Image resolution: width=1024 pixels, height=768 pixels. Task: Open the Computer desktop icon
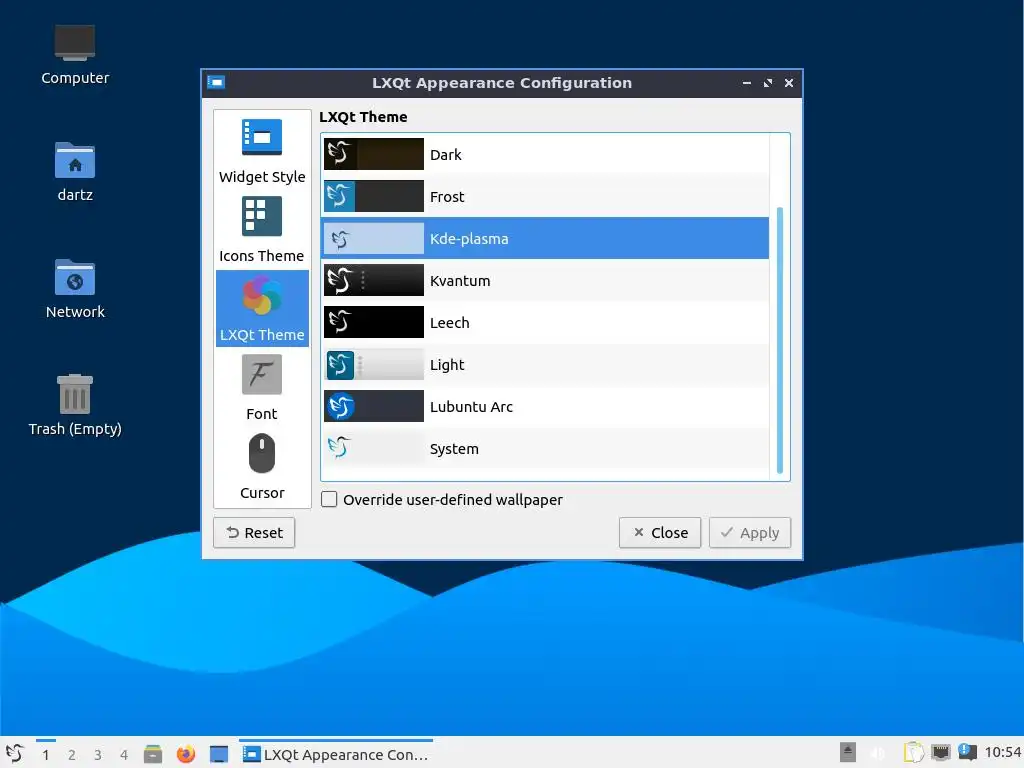coord(75,55)
